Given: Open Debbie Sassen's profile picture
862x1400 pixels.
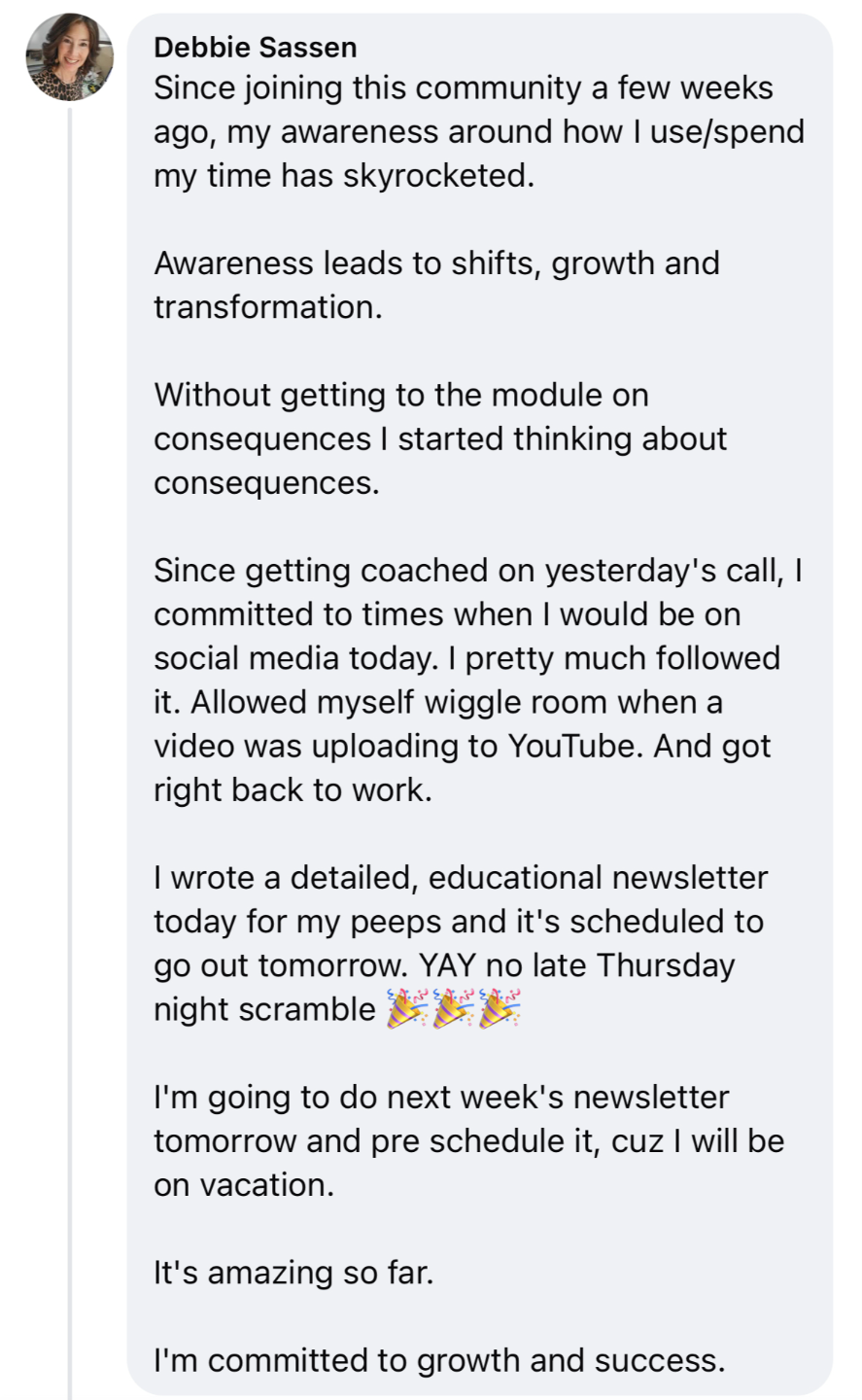Looking at the screenshot, I should 69,58.
